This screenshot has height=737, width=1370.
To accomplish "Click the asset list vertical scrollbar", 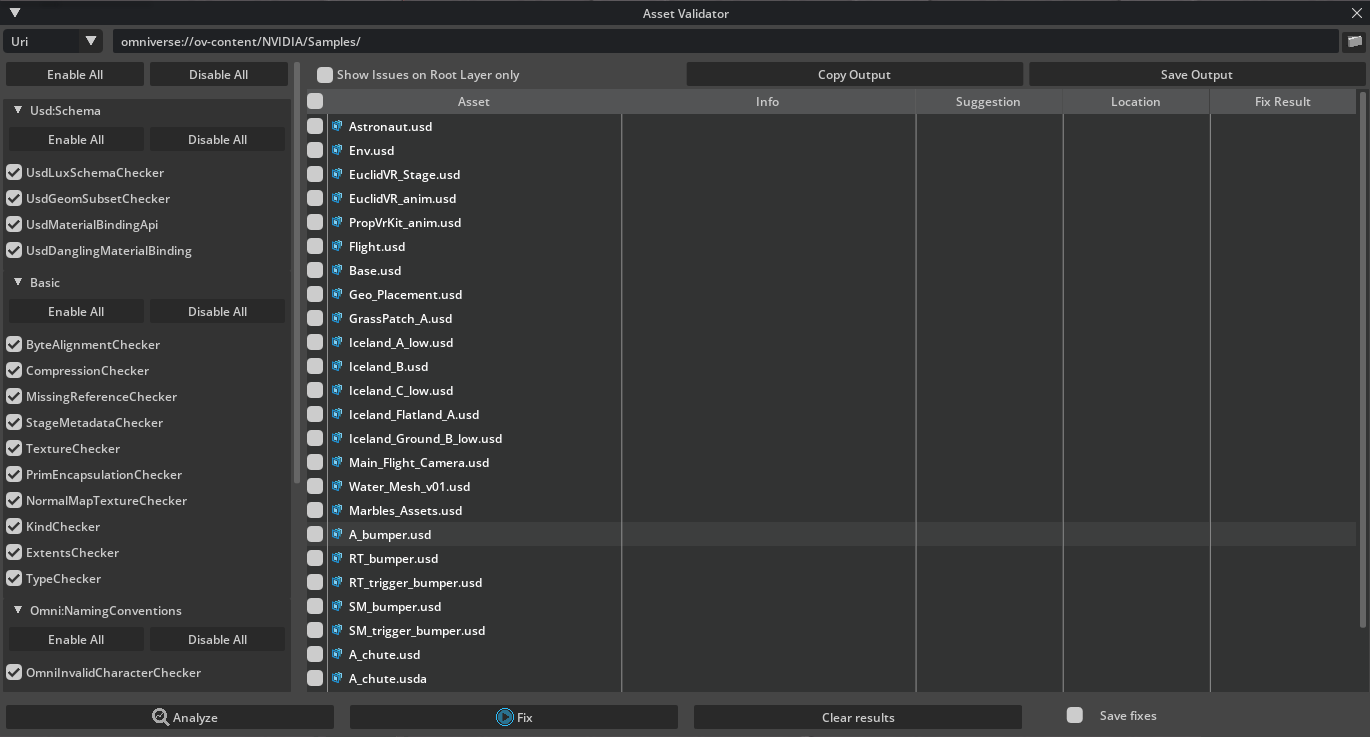I will [1362, 360].
